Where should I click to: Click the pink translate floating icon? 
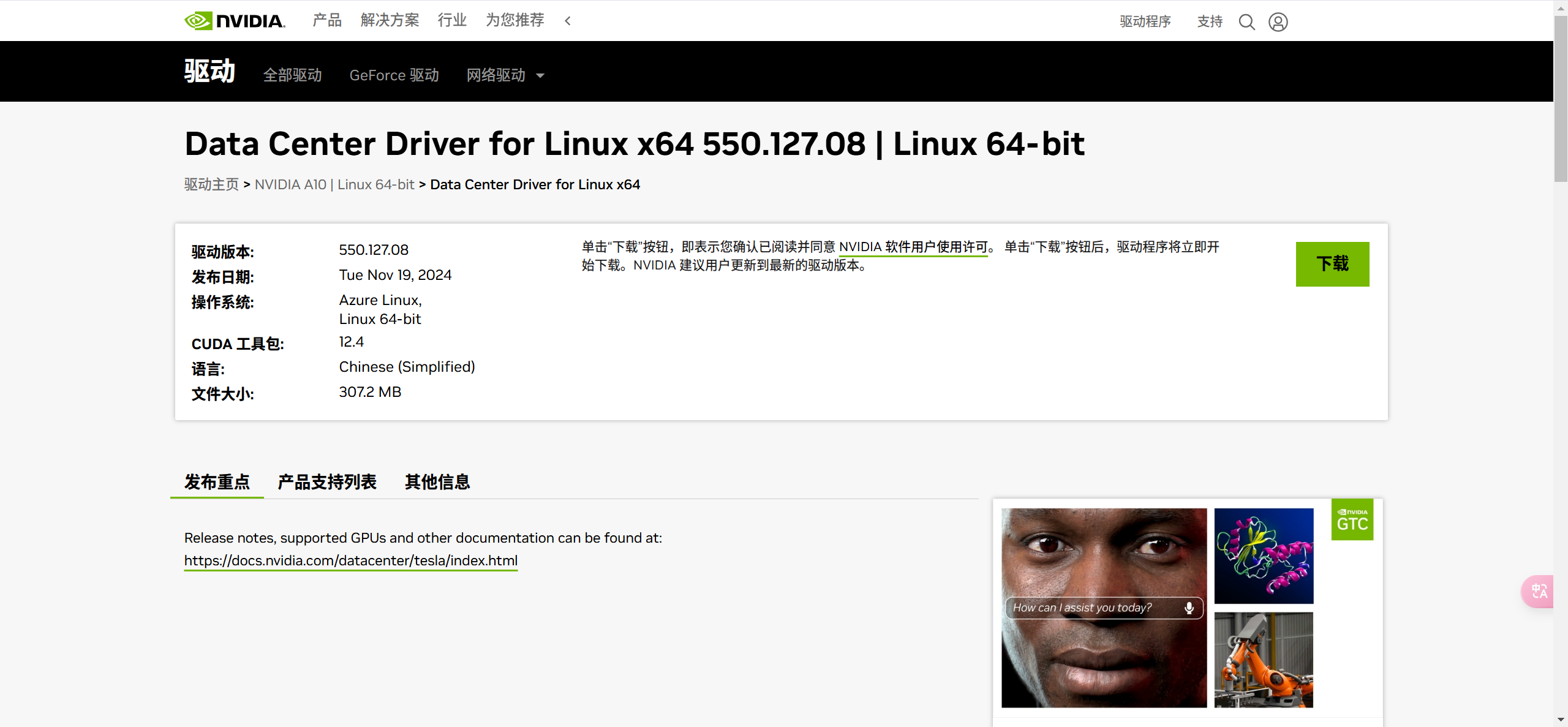[x=1539, y=591]
